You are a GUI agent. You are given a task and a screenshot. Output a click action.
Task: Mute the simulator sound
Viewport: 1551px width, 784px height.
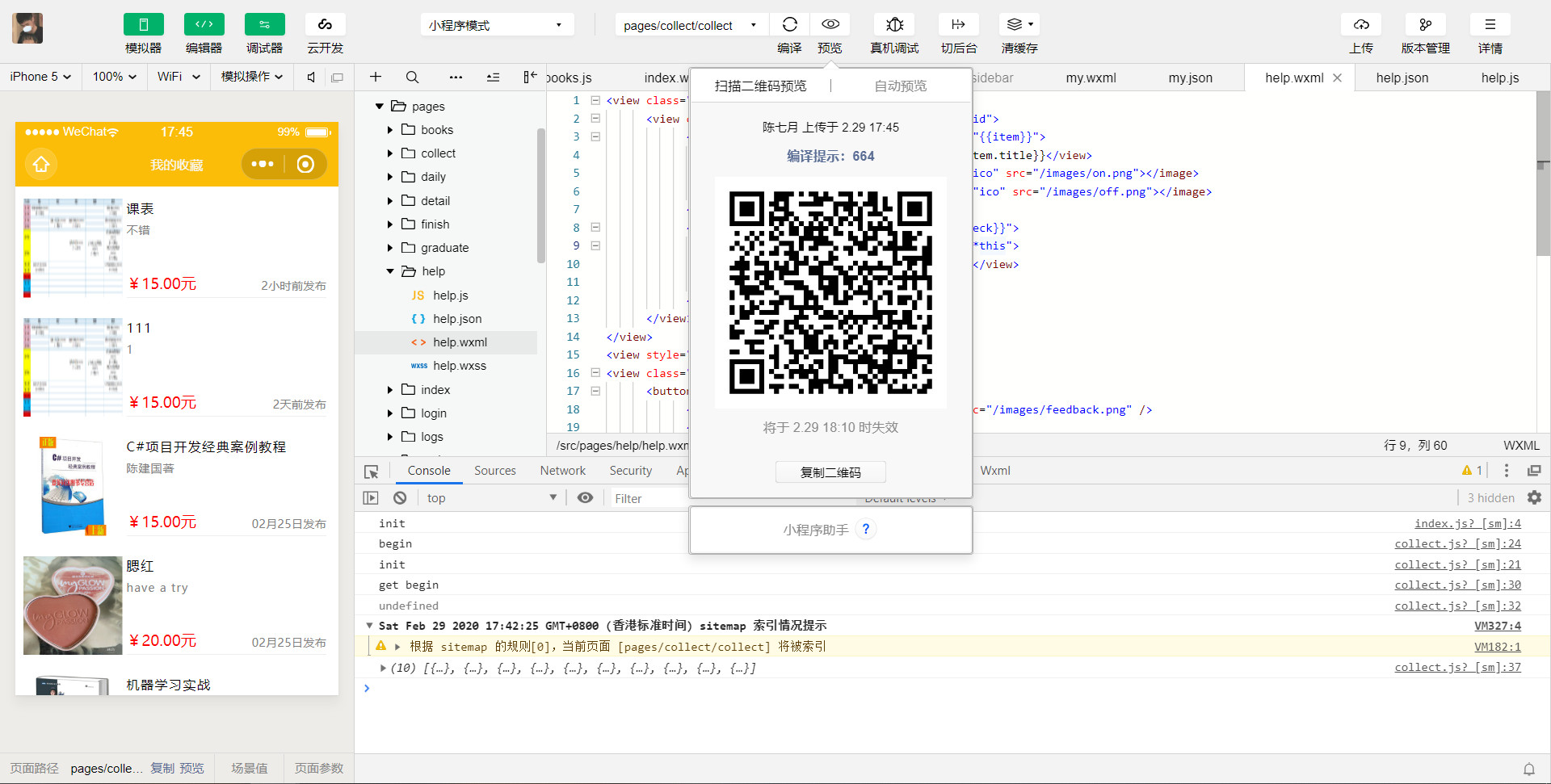pyautogui.click(x=311, y=77)
